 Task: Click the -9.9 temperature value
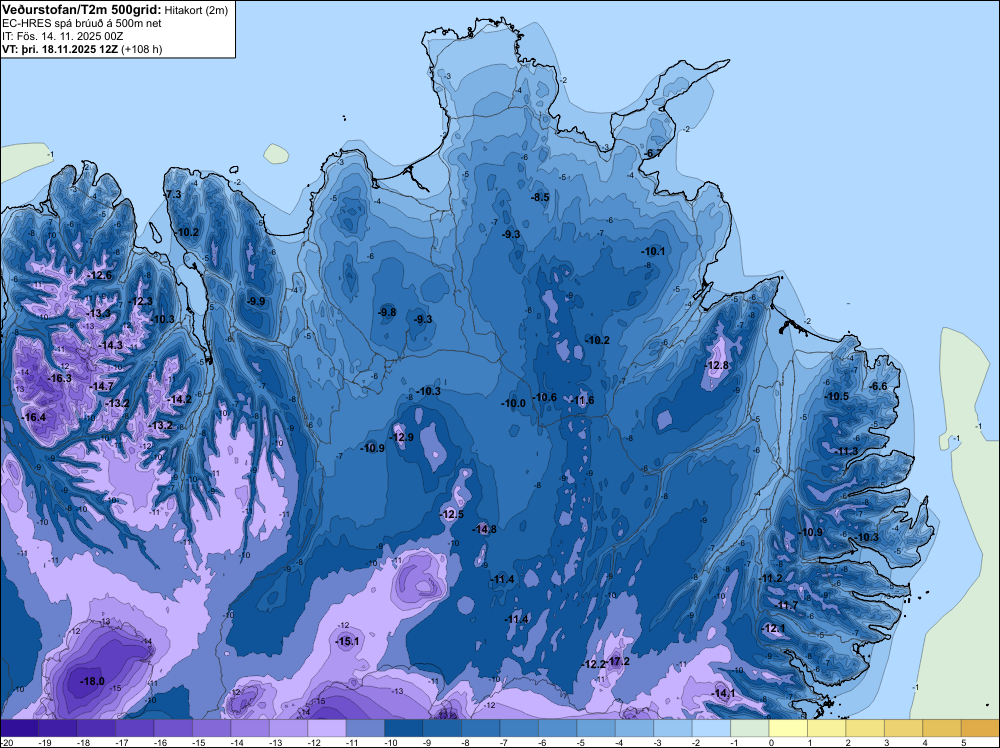[256, 301]
